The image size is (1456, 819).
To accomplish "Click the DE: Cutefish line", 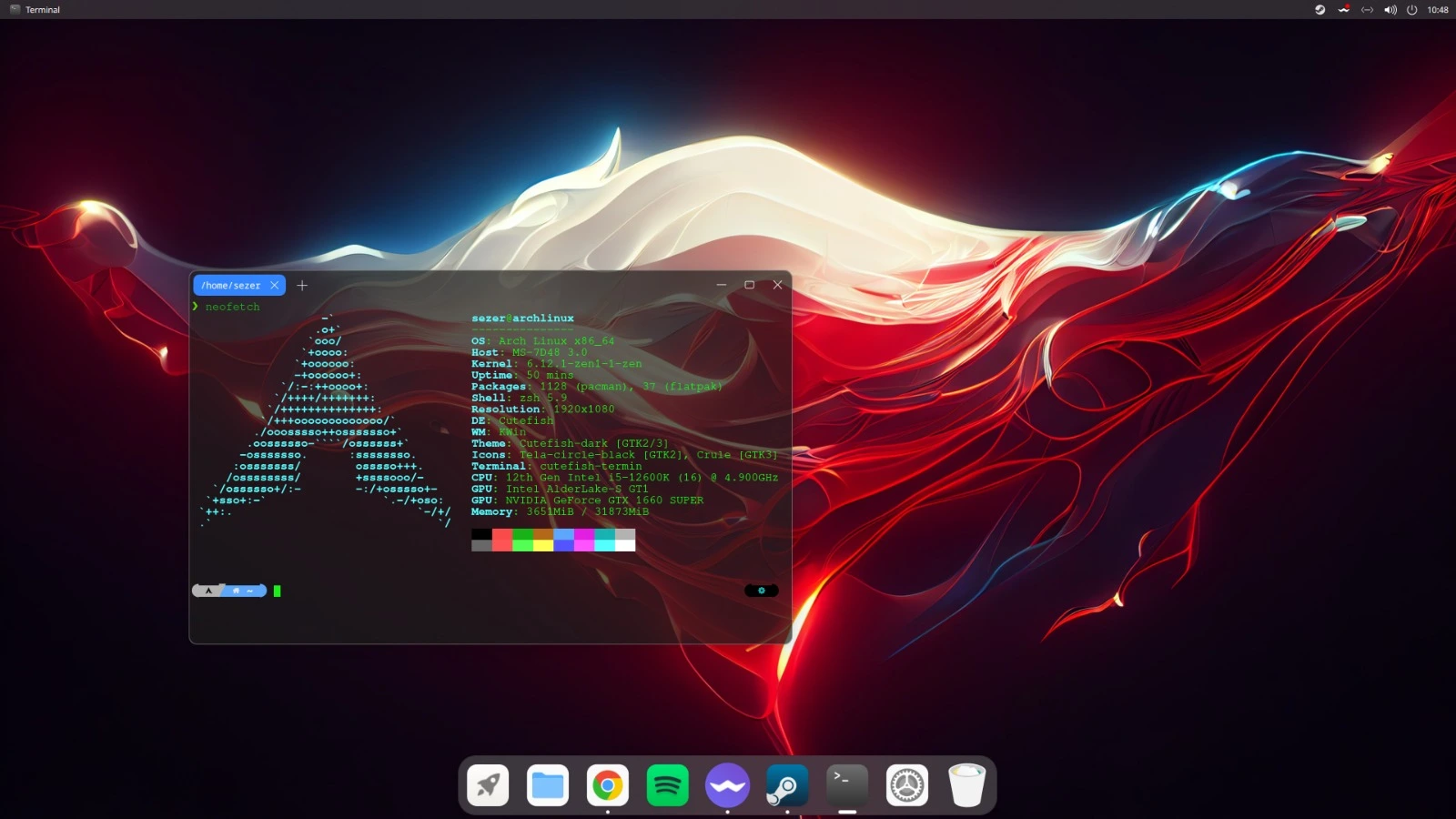I will pyautogui.click(x=512, y=420).
